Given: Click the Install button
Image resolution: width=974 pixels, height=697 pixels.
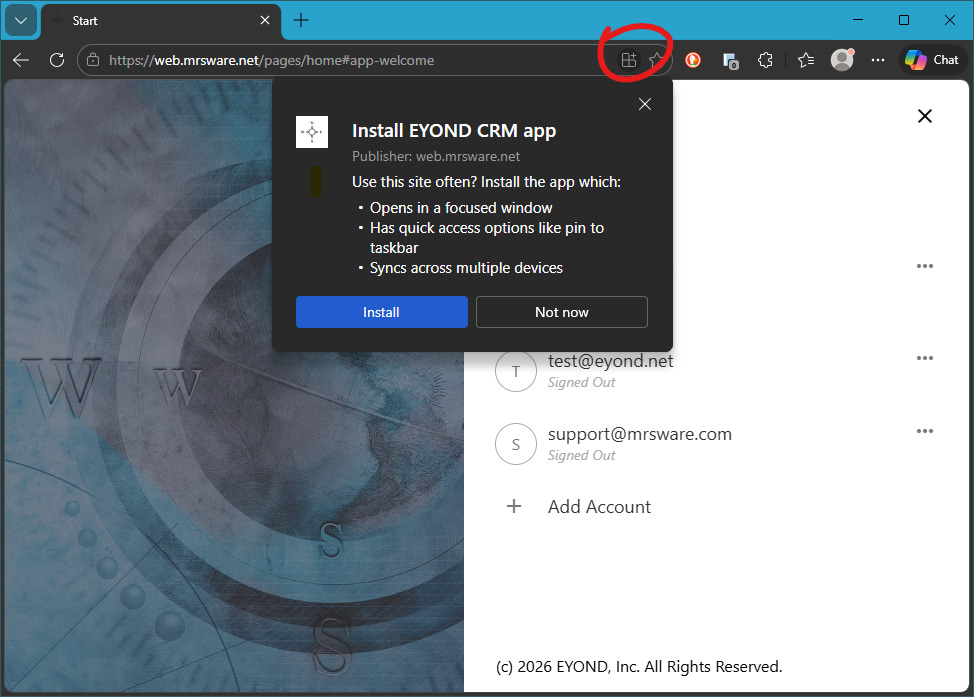Looking at the screenshot, I should pos(381,312).
